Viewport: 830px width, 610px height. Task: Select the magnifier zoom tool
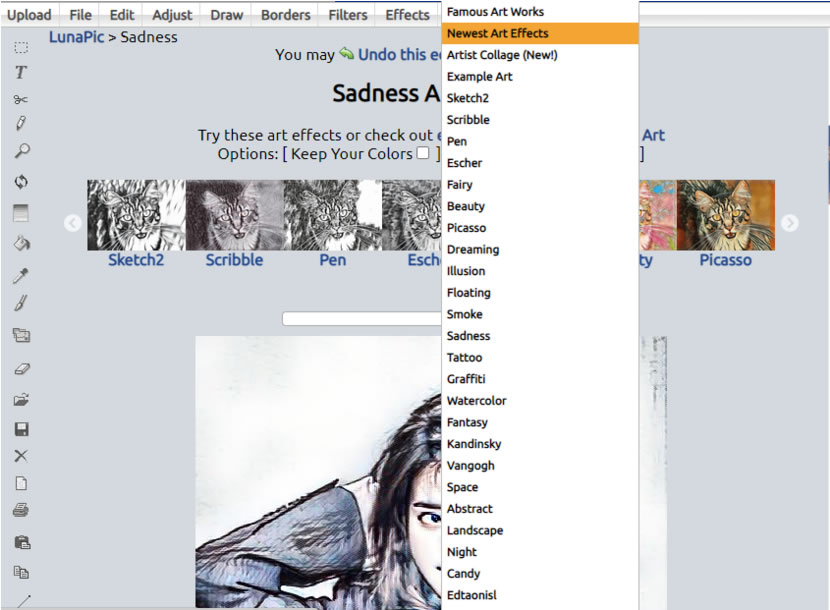tap(22, 151)
